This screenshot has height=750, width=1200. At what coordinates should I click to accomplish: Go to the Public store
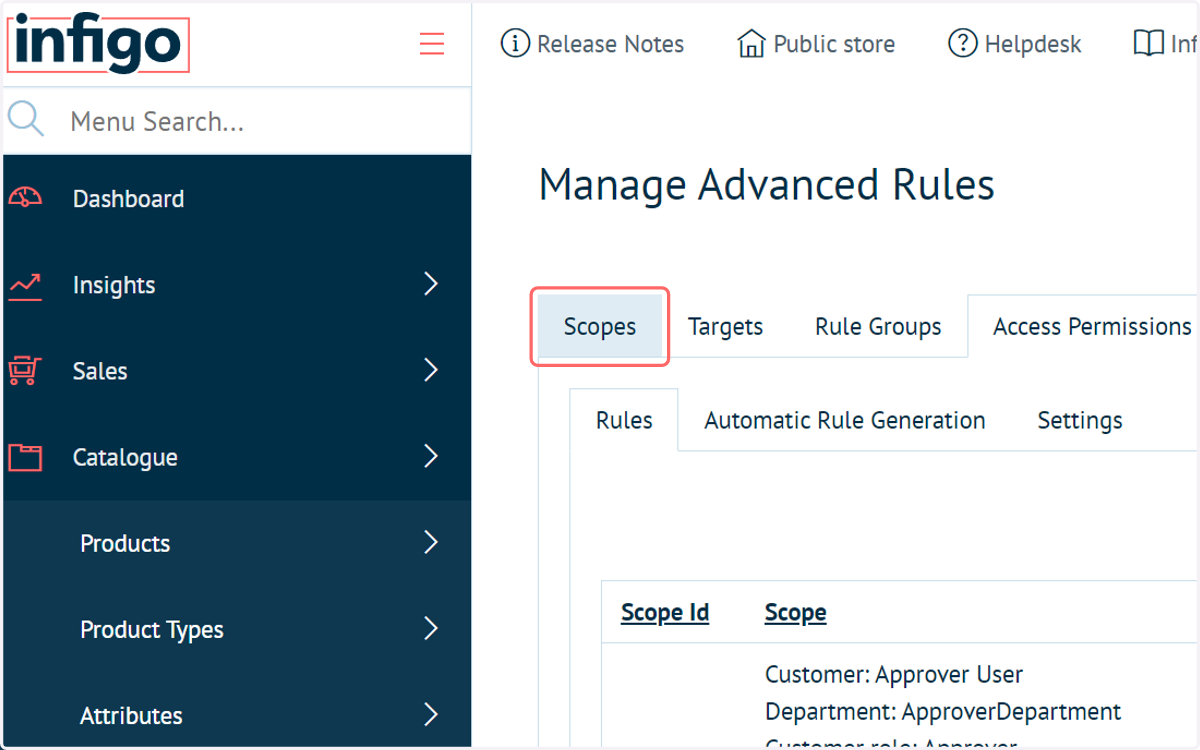click(x=834, y=44)
